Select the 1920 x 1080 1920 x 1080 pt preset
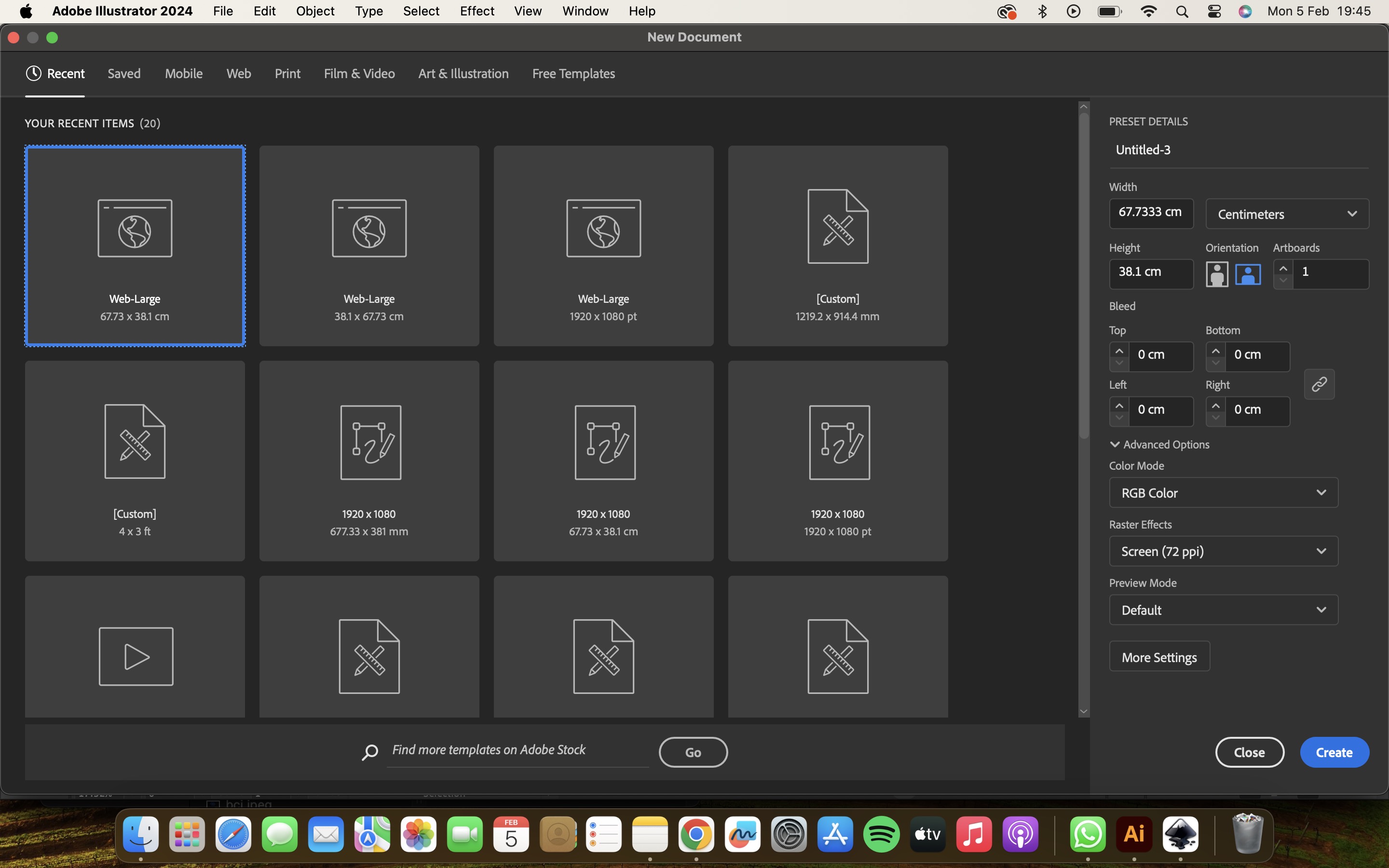 coord(838,461)
